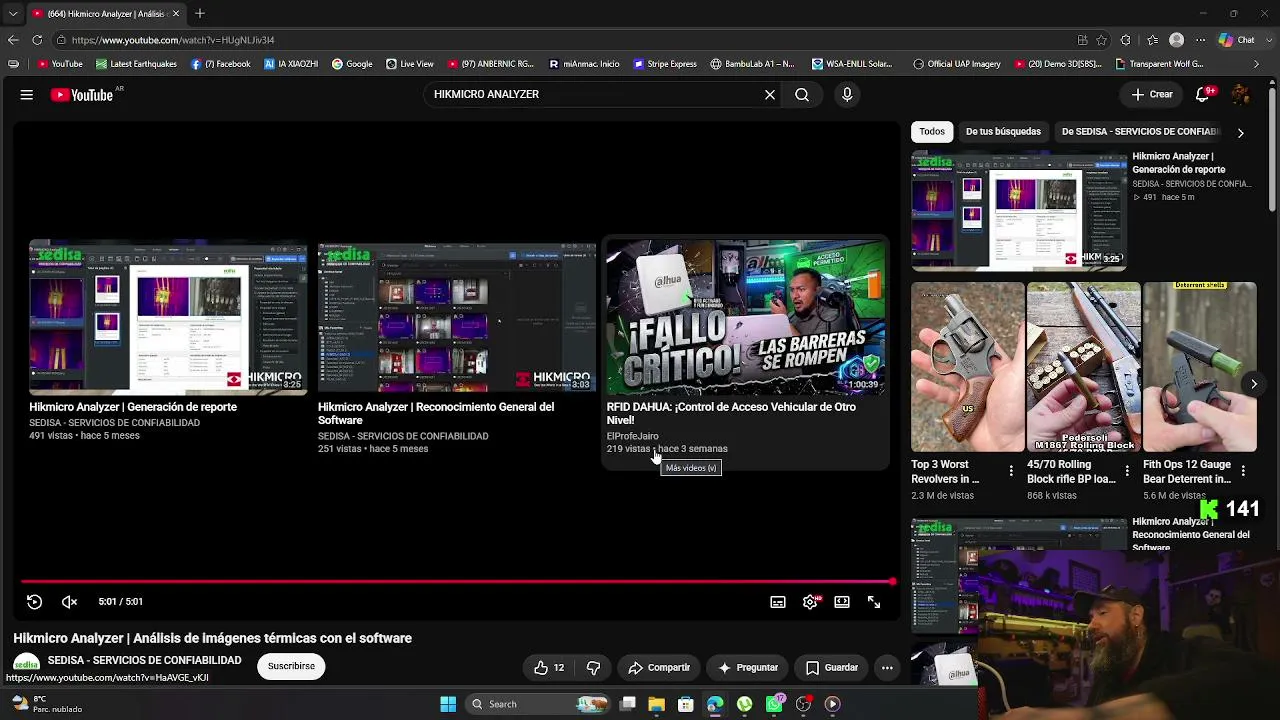Replay the video from the start
Screen dimensions: 1280x720
pyautogui.click(x=34, y=602)
